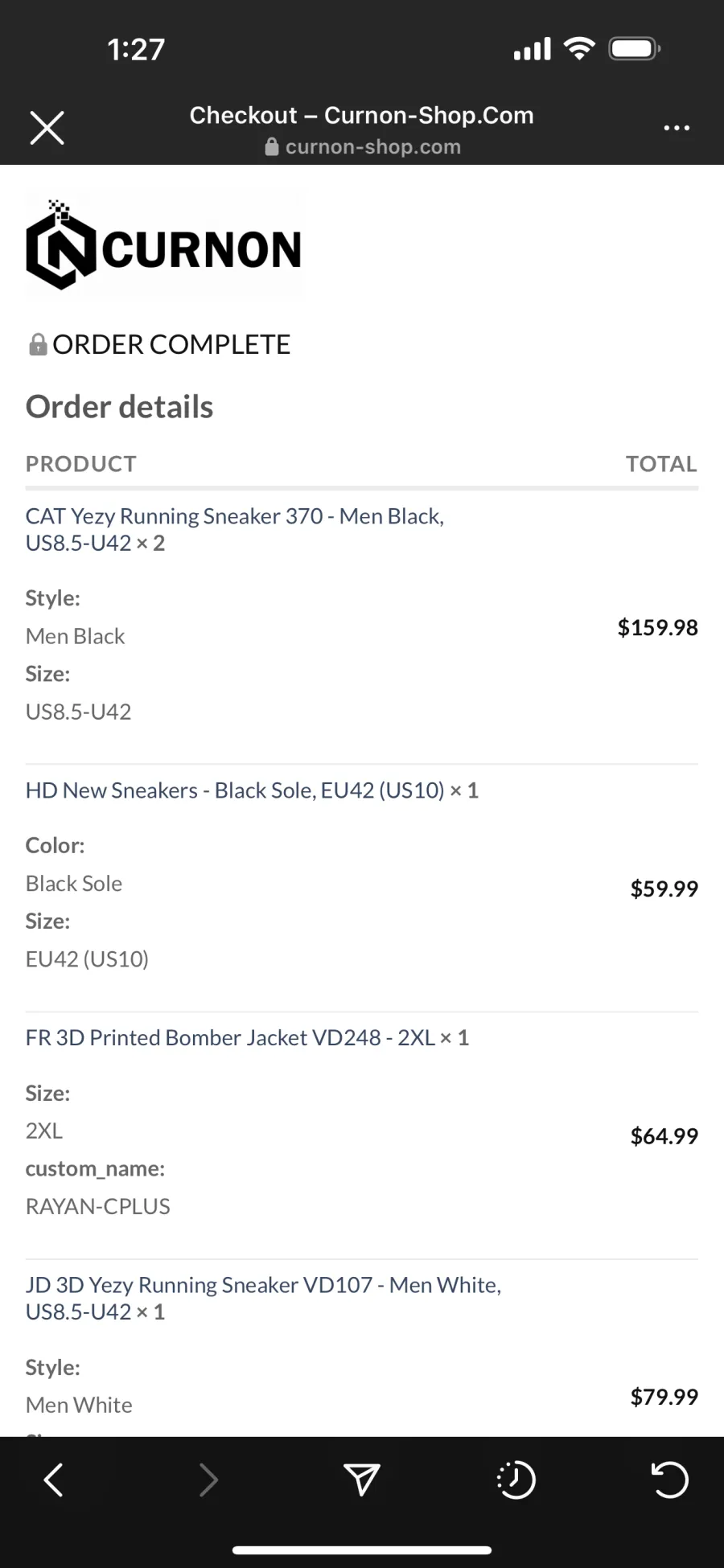Tap the Checkout – Curnon-Shop.Com page title
This screenshot has width=724, height=1568.
coord(362,115)
